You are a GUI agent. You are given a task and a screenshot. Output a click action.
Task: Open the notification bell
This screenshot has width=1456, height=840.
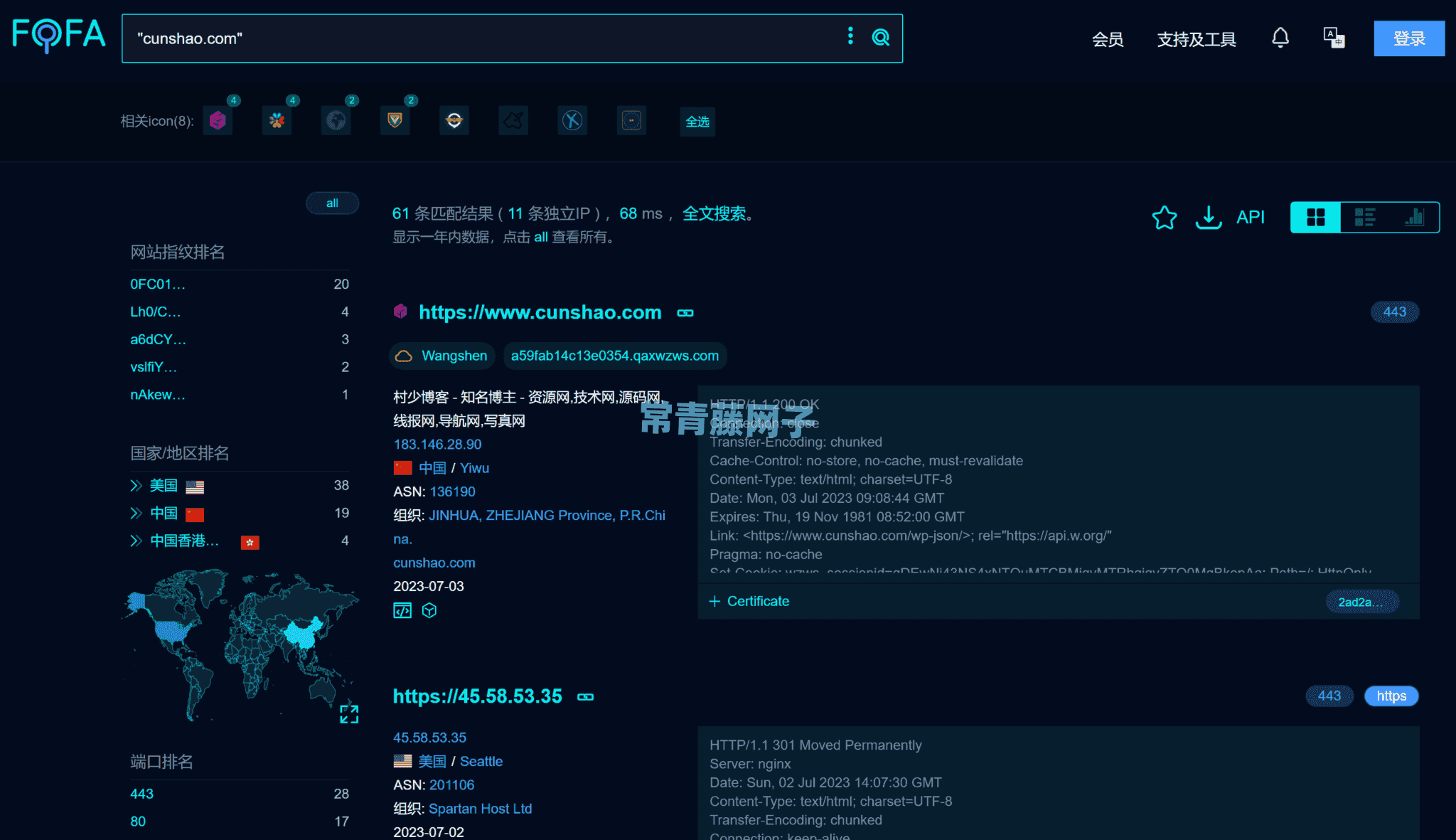coord(1280,38)
